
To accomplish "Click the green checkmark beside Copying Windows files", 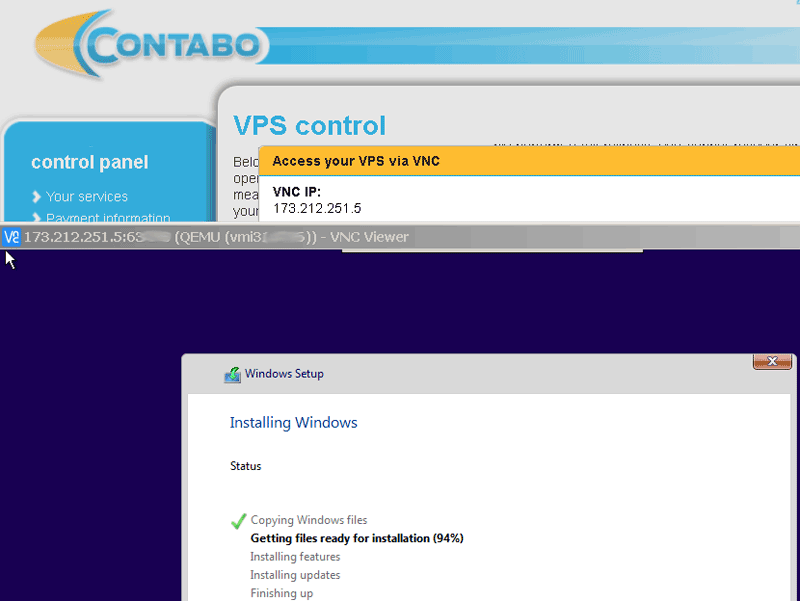I will coord(238,521).
